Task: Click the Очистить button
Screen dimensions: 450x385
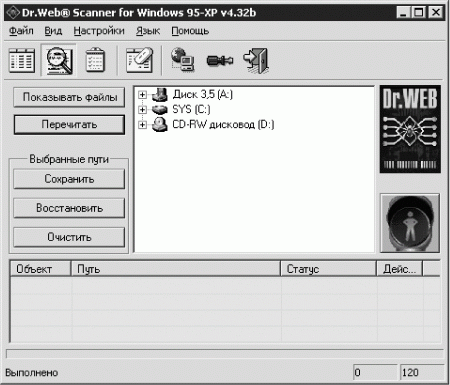Action: (69, 237)
